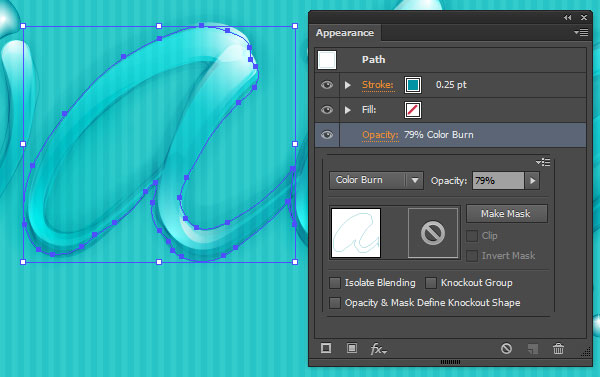
Task: Click the Path thumbnail swatch
Action: (x=327, y=60)
